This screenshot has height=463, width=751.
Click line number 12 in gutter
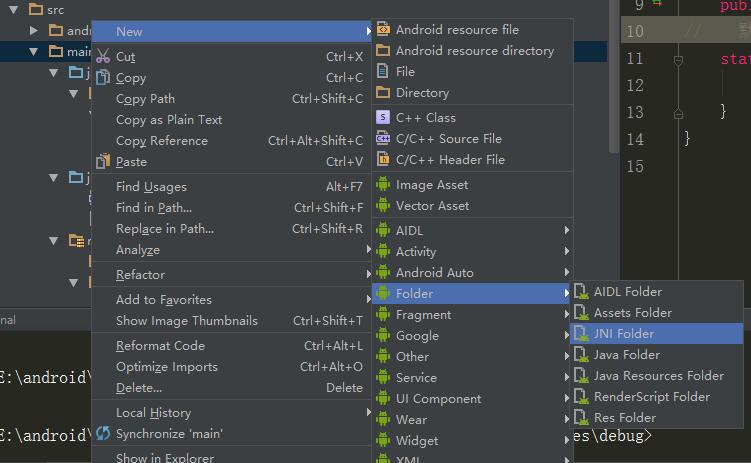point(635,85)
